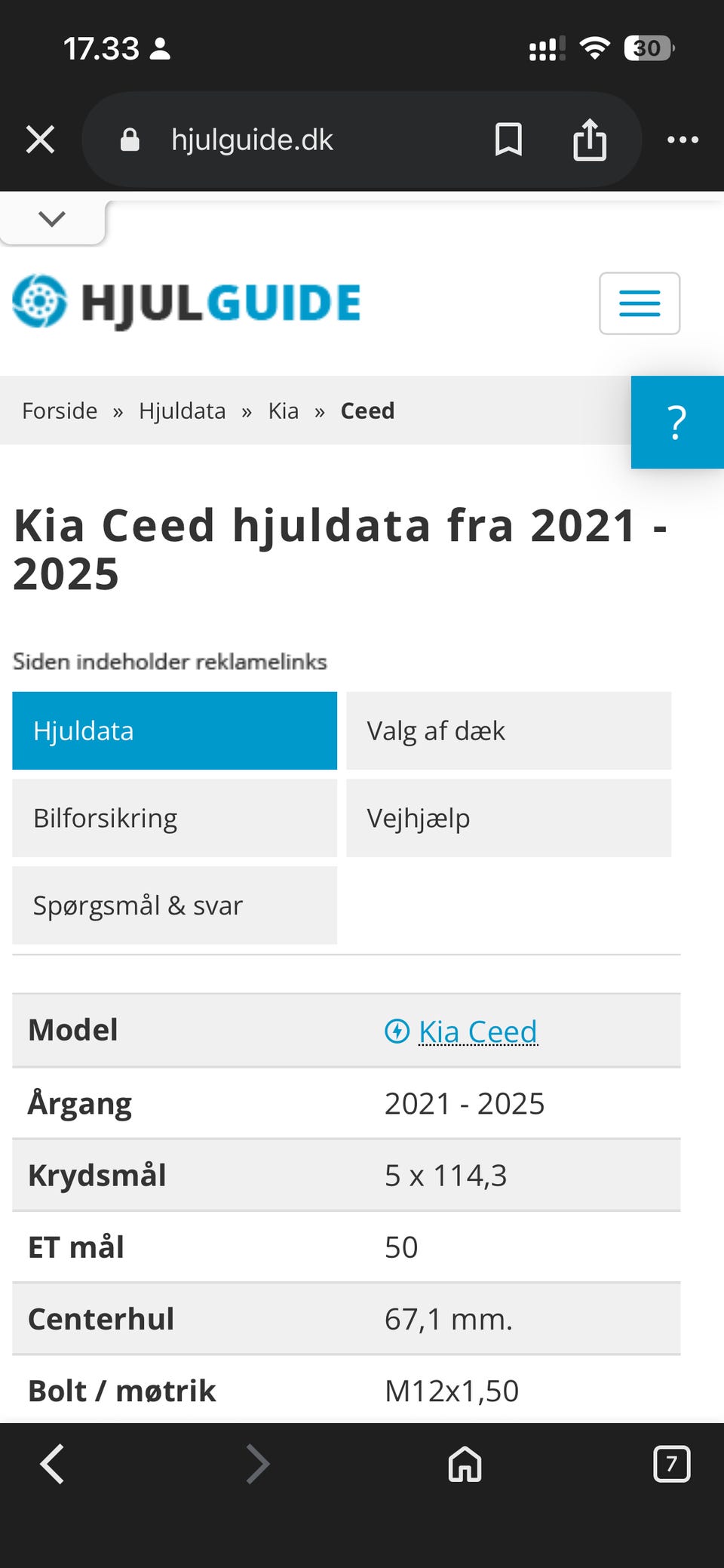Go to Forside breadcrumb link
The image size is (724, 1568).
point(60,410)
